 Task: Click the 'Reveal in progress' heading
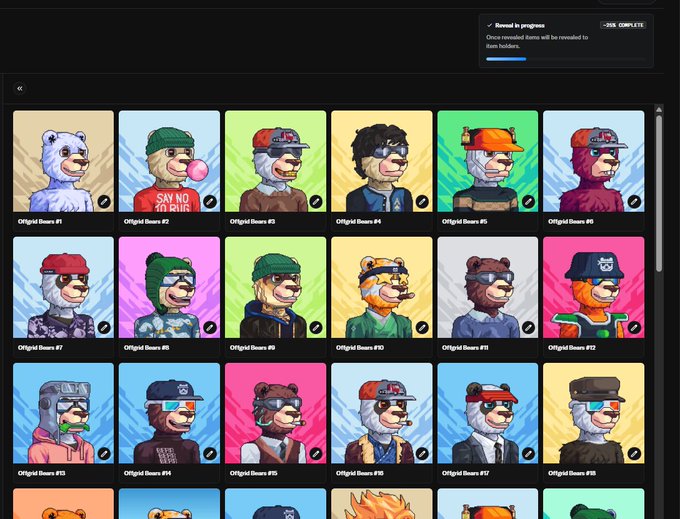click(x=520, y=26)
